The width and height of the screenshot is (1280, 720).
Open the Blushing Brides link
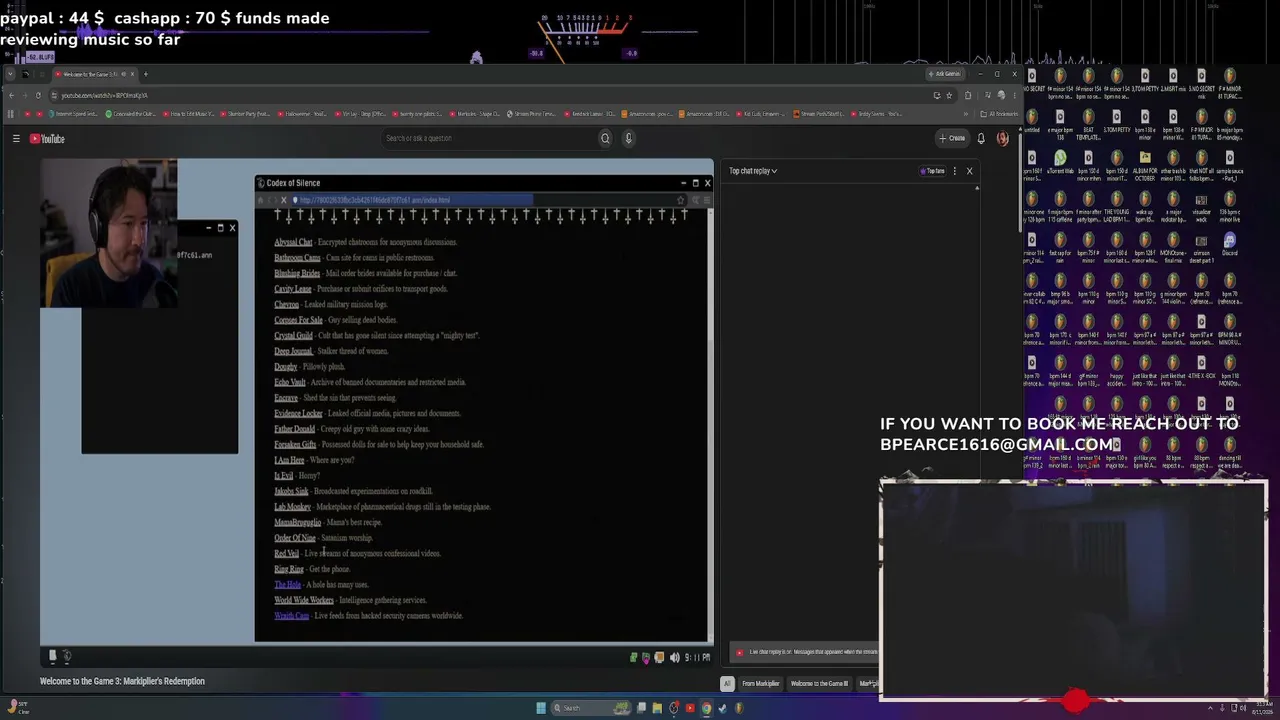[x=297, y=273]
